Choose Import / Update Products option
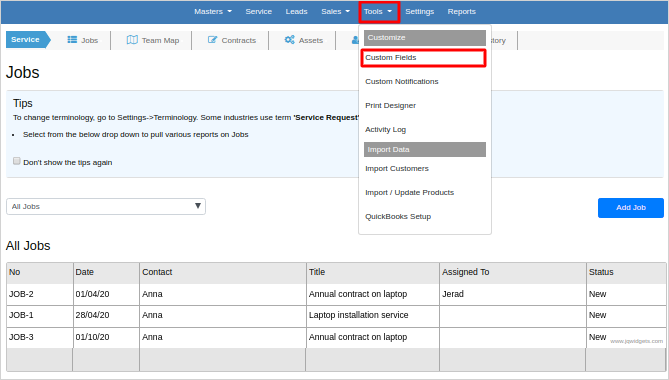Screen dimensions: 669x380 click(x=410, y=192)
